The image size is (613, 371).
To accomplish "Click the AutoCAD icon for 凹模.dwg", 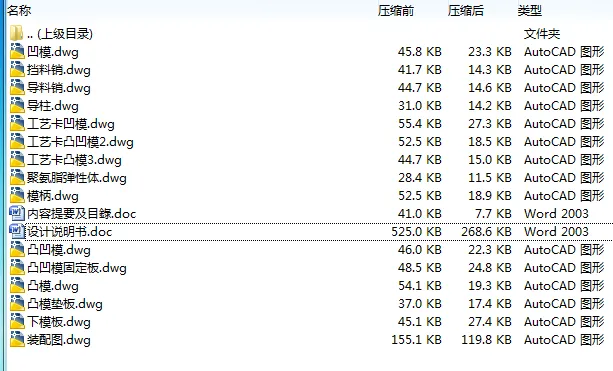I will click(17, 52).
